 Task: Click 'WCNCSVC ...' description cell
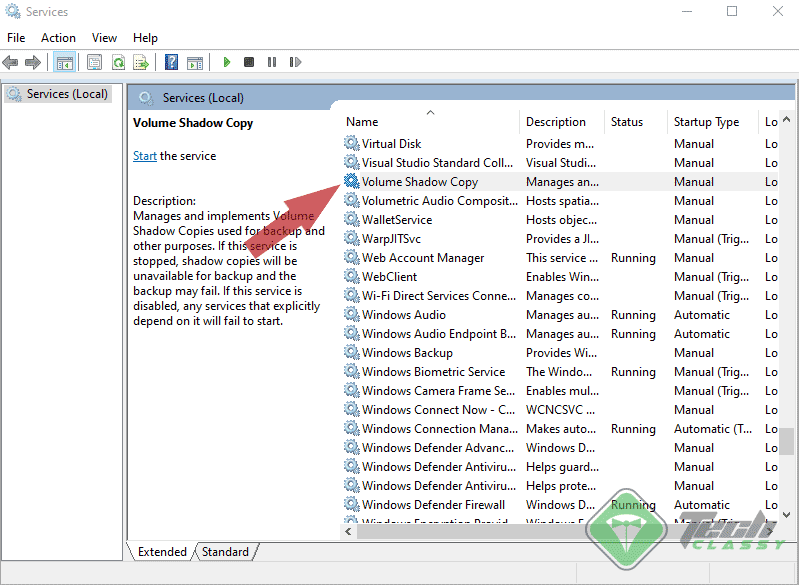(560, 410)
